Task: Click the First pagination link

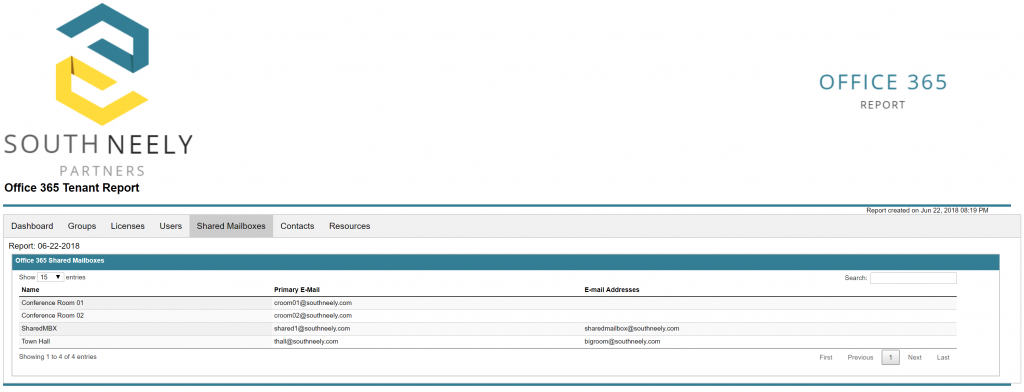Action: [x=826, y=357]
